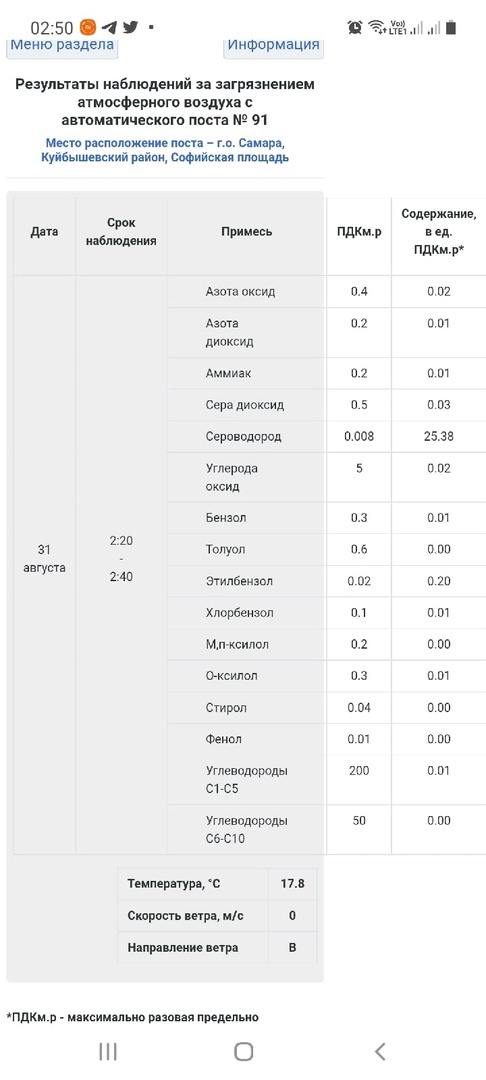Viewport: 486px width, 1080px height.
Task: Tap the Срок наблюдения column header
Action: (121, 232)
